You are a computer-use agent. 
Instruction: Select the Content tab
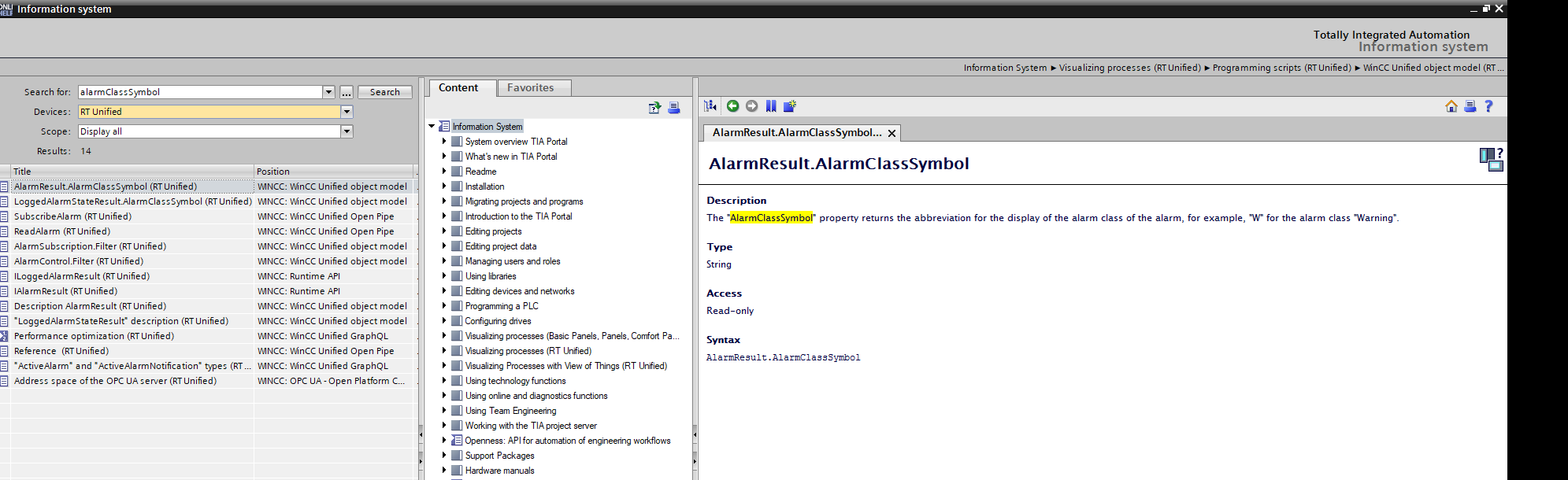[x=458, y=88]
